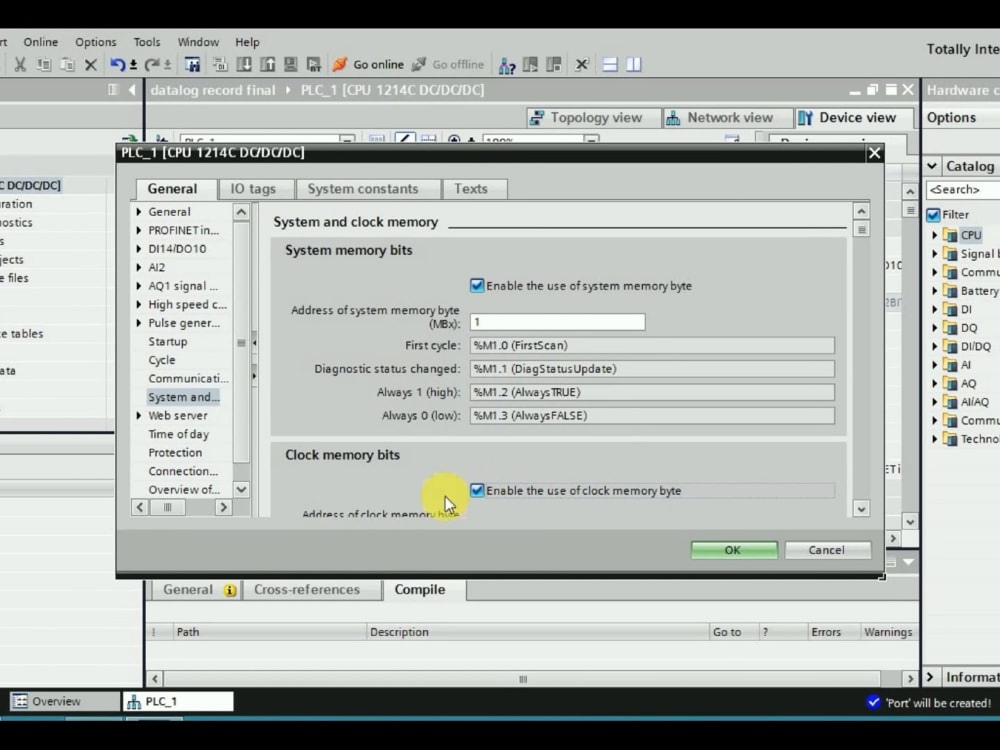
Task: Click the Cut icon in the toolbar
Action: [20, 64]
